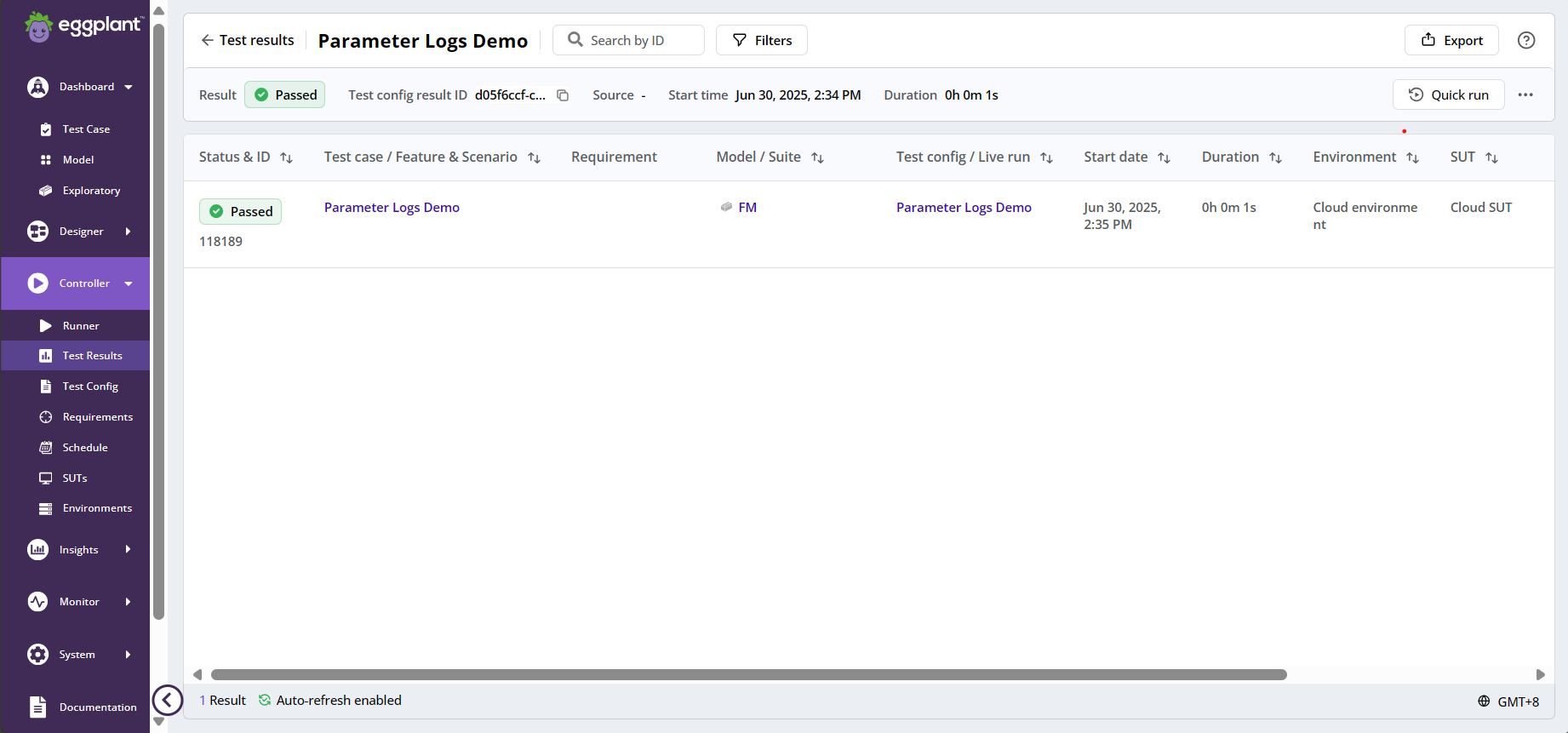Click the Controller play icon
The height and width of the screenshot is (733, 1568).
pyautogui.click(x=38, y=283)
